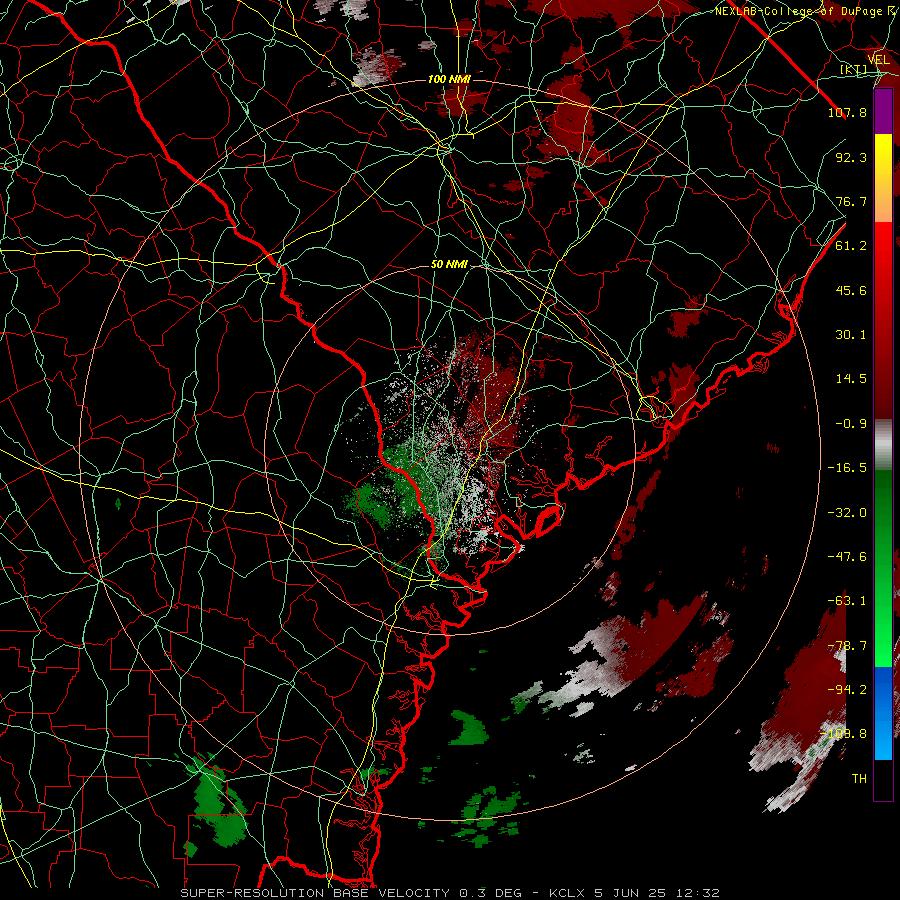Click the -78.7 velocity scale value
This screenshot has height=900, width=900.
pyautogui.click(x=847, y=646)
